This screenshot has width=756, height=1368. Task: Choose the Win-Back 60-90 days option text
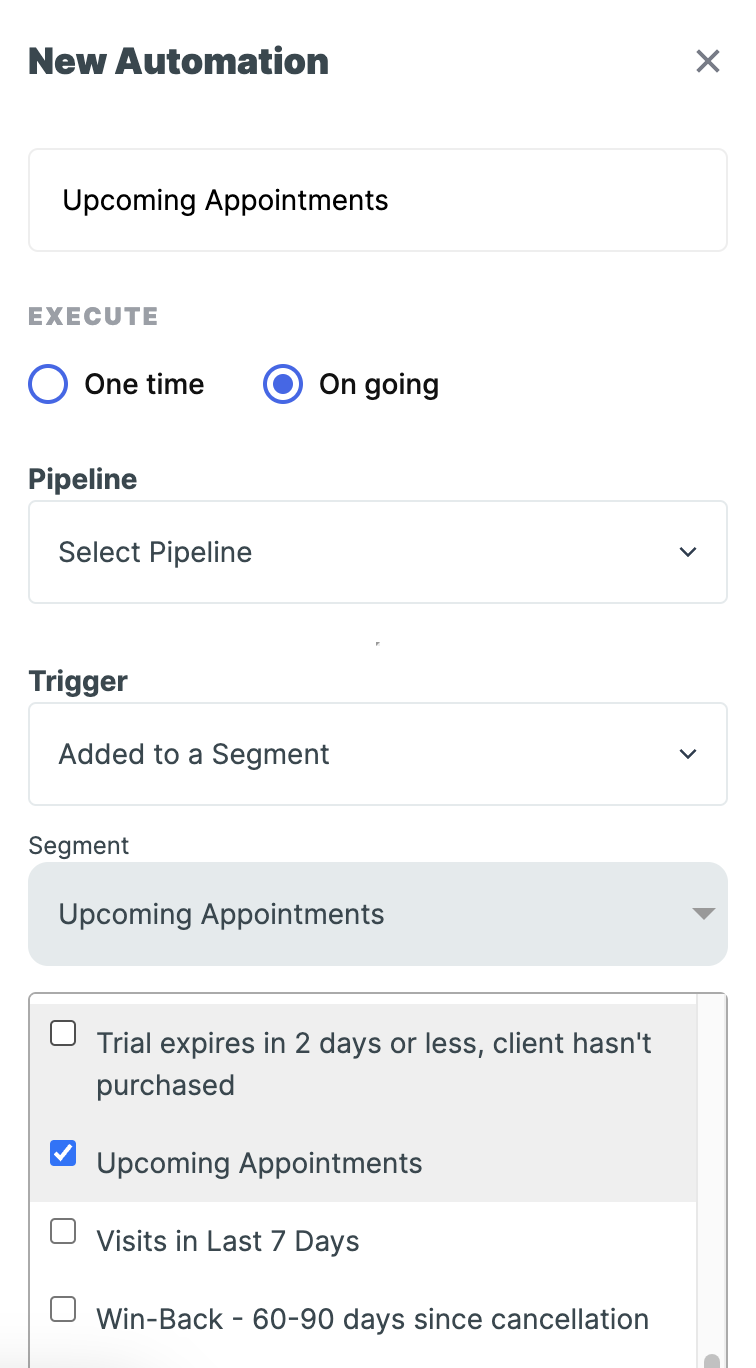point(372,1319)
